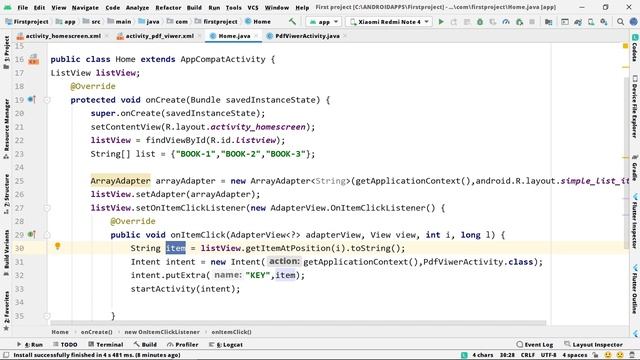Toggle the Device File Explorer side panel

635,107
